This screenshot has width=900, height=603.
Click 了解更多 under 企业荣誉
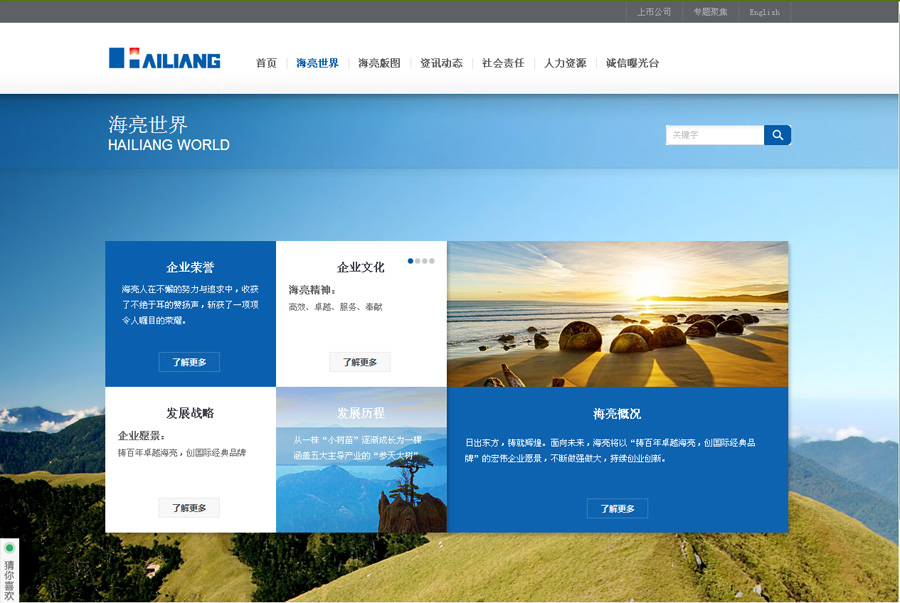tap(189, 362)
